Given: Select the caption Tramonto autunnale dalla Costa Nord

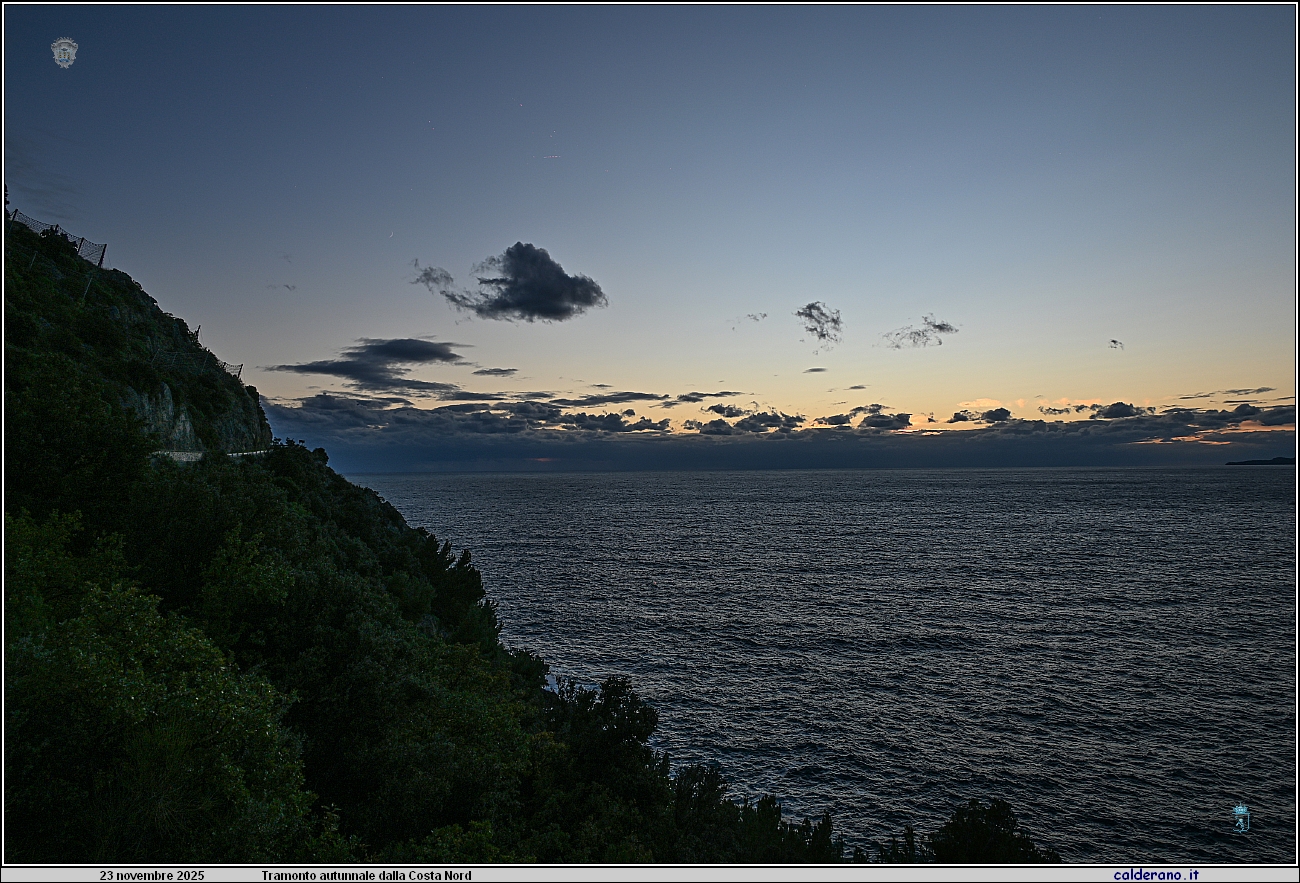Looking at the screenshot, I should (366, 875).
